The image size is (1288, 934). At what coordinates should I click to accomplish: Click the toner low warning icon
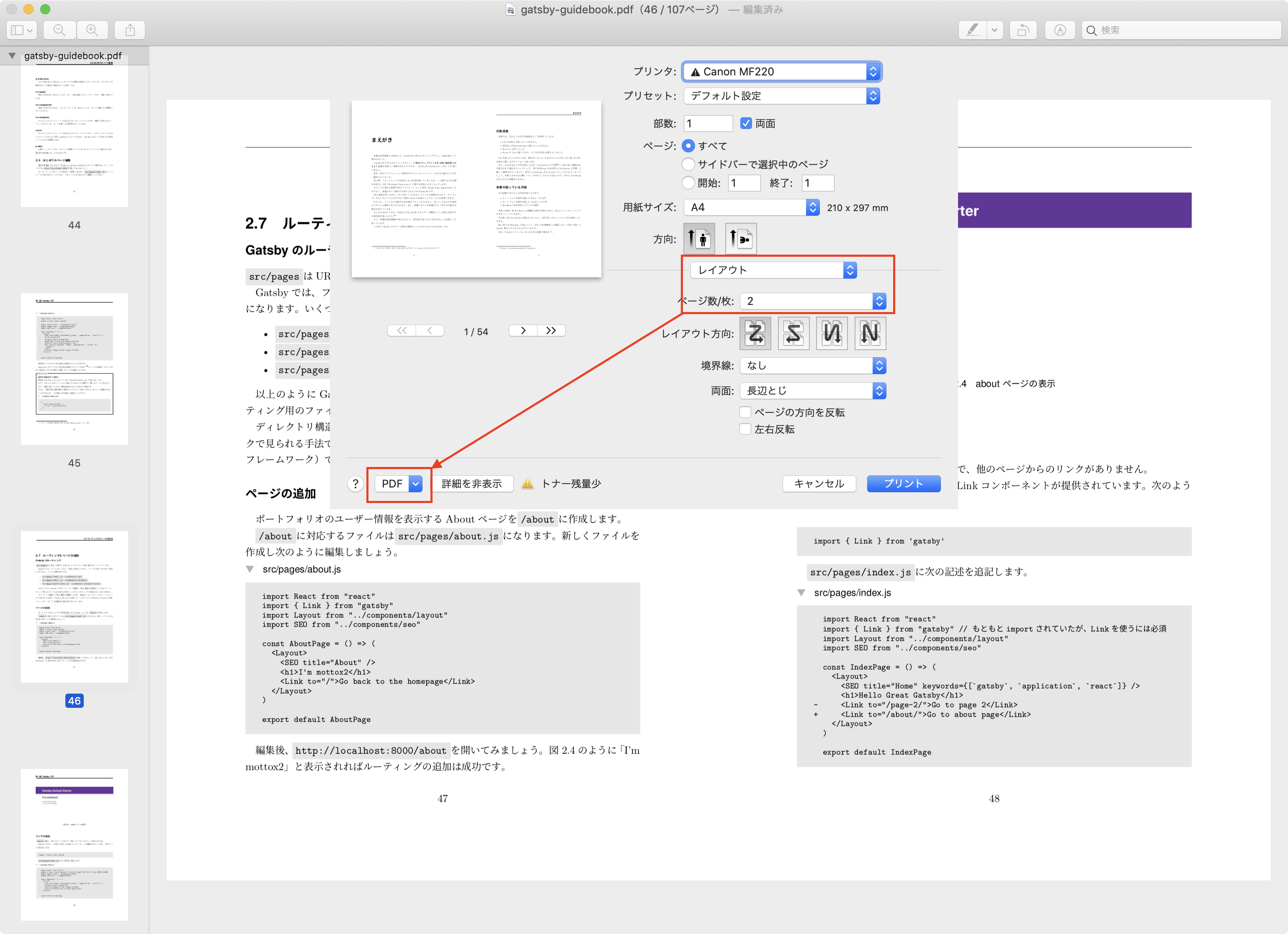coord(528,483)
